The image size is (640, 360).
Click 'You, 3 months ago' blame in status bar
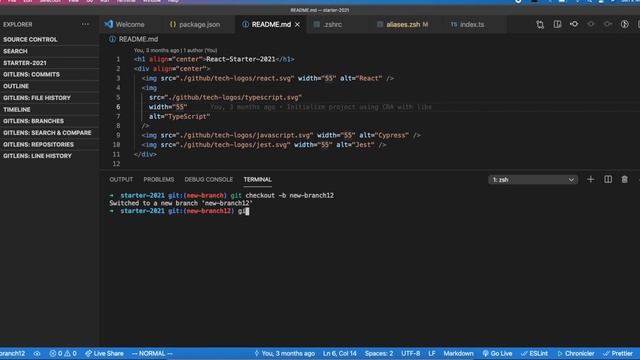pyautogui.click(x=284, y=353)
